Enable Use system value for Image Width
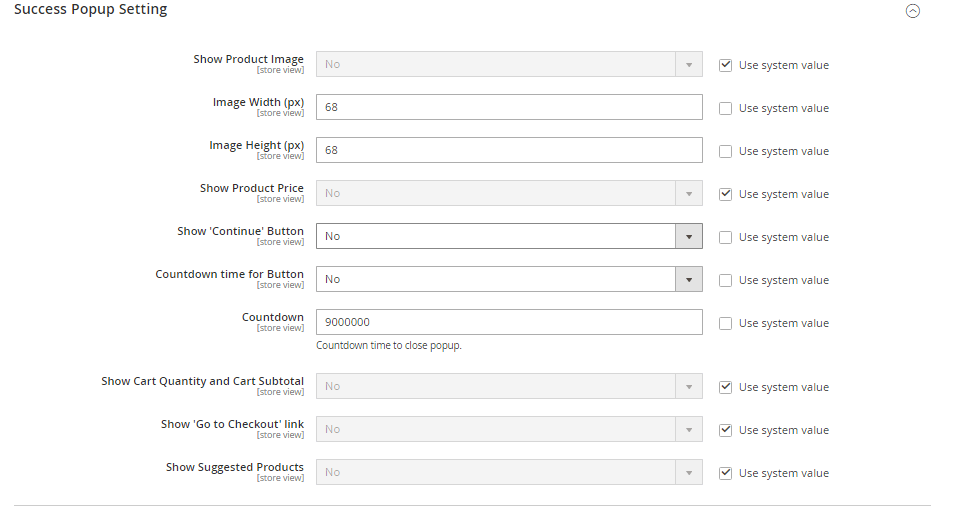This screenshot has height=510, width=954. point(726,108)
